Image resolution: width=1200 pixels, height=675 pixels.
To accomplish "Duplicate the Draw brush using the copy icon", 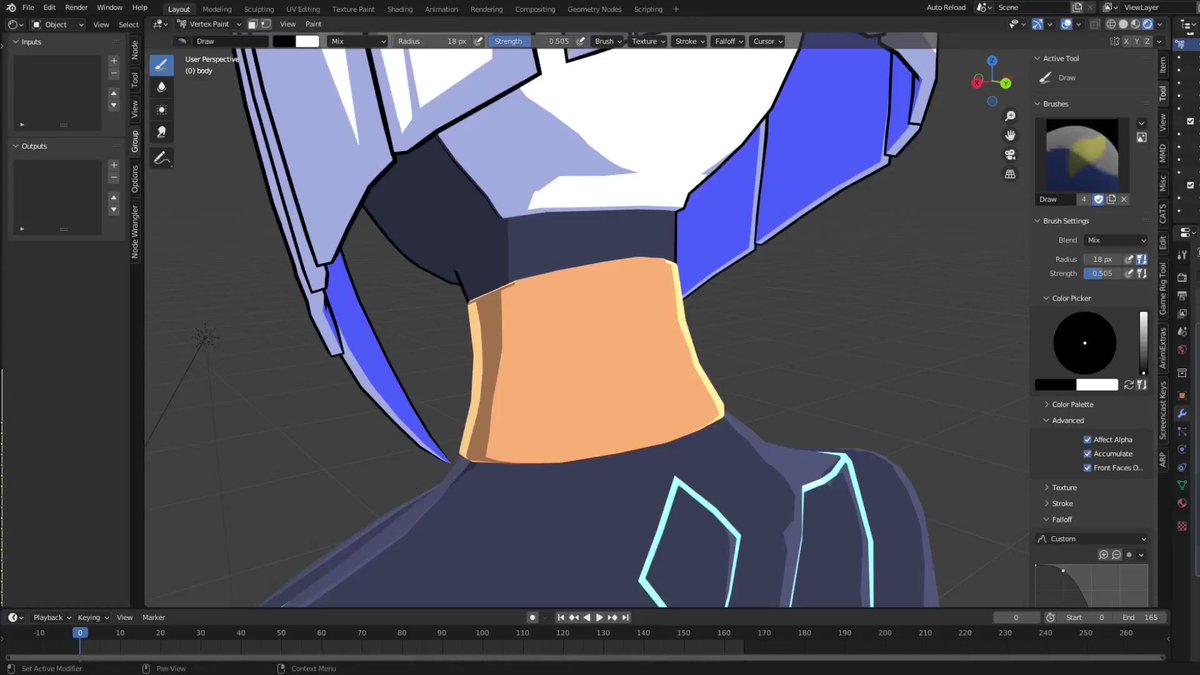I will [1111, 199].
